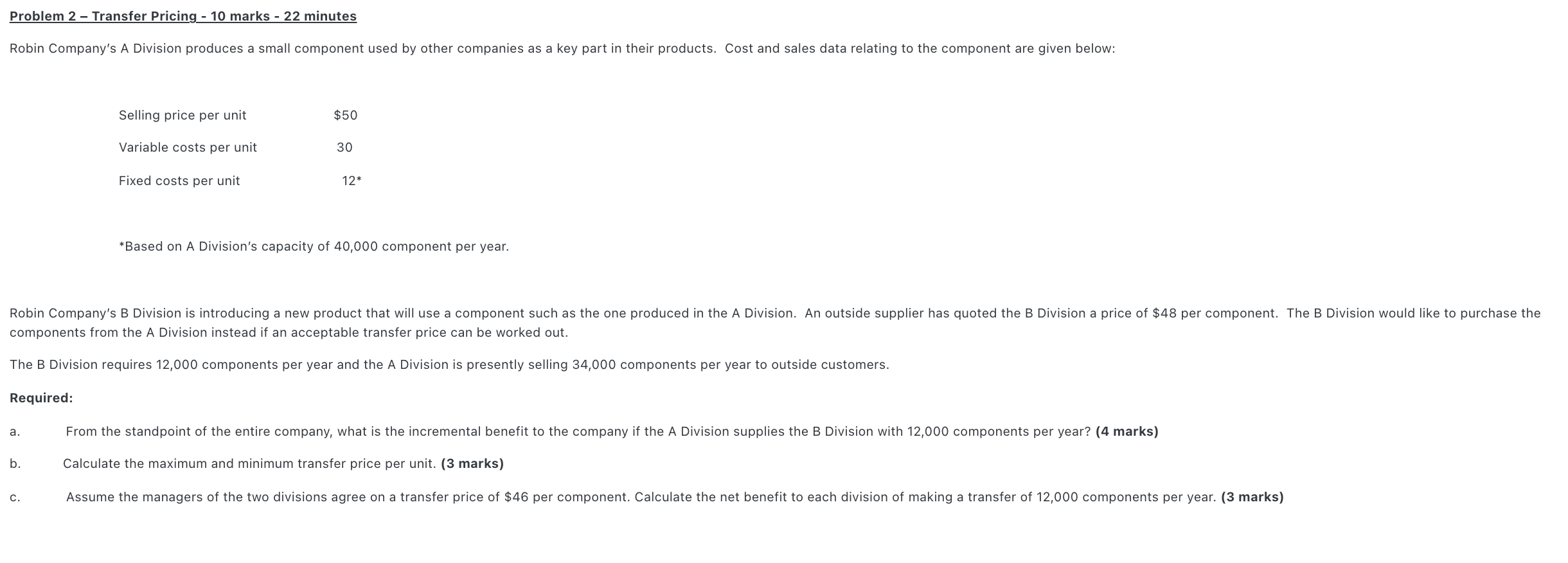Click the Variable costs per unit label
The width and height of the screenshot is (1568, 563).
pos(188,147)
